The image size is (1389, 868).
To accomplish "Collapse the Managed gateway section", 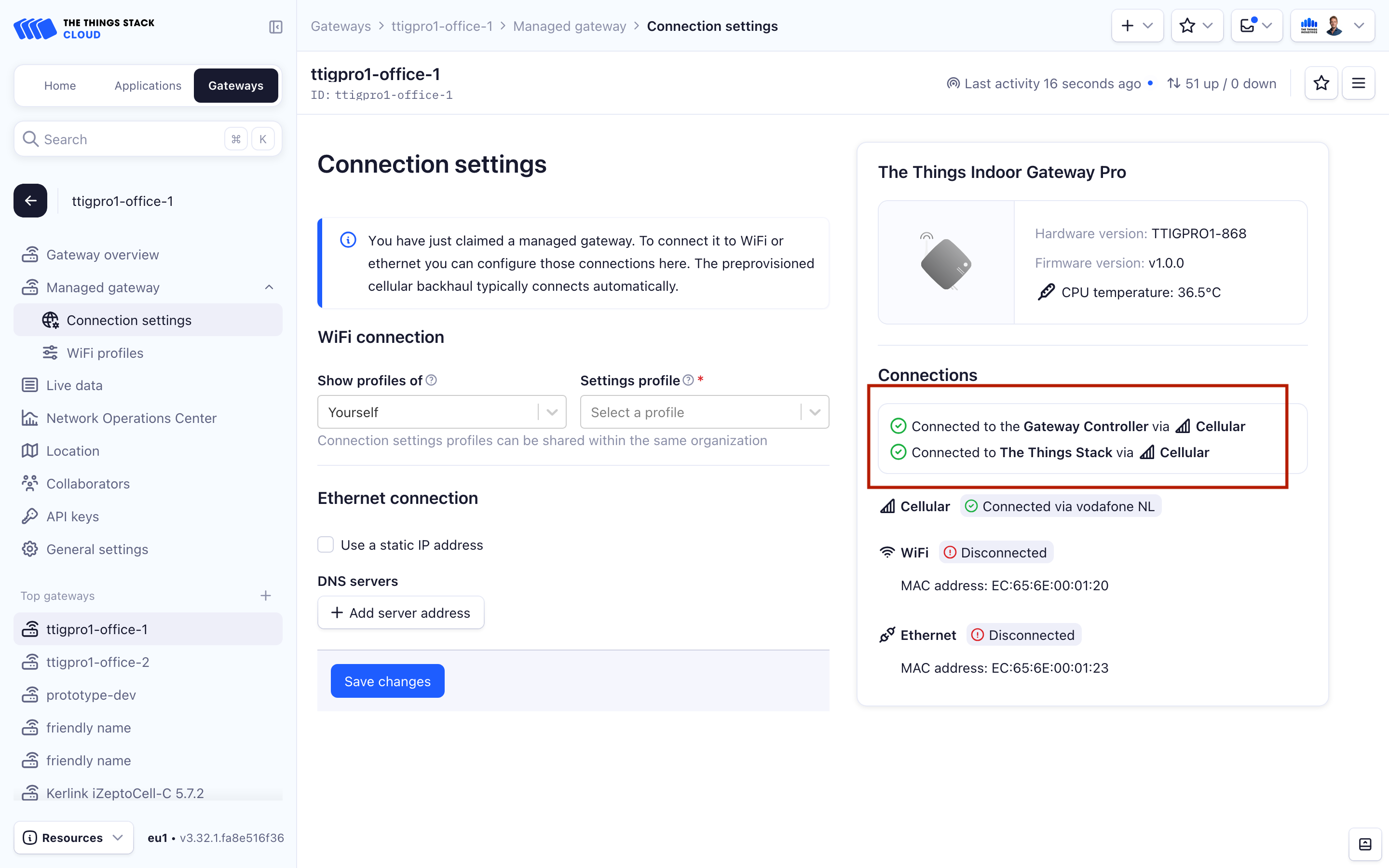I will 269,287.
